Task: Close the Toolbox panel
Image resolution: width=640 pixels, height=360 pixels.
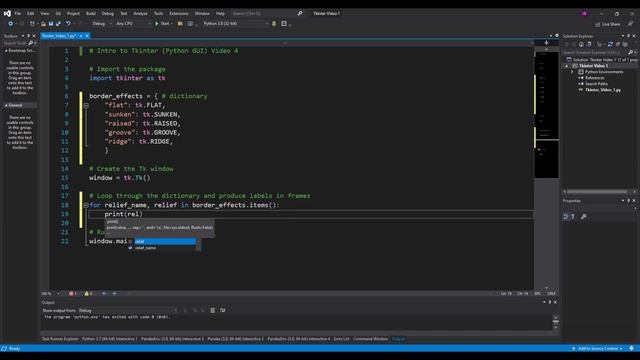Action: (34, 36)
